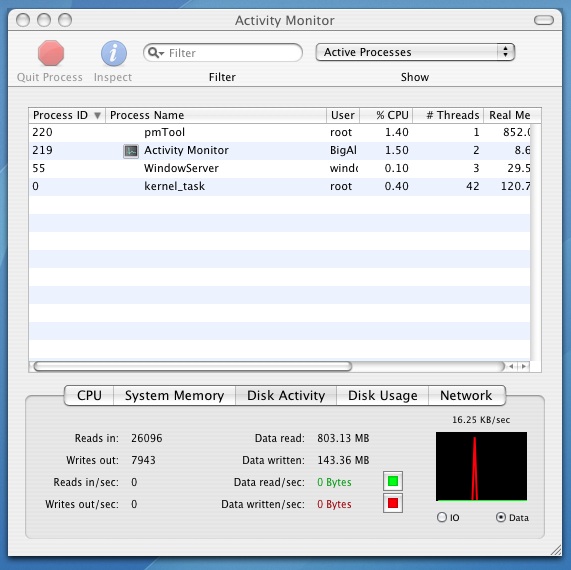The height and width of the screenshot is (570, 571).
Task: Select the kernel_task process row
Action: [x=279, y=186]
